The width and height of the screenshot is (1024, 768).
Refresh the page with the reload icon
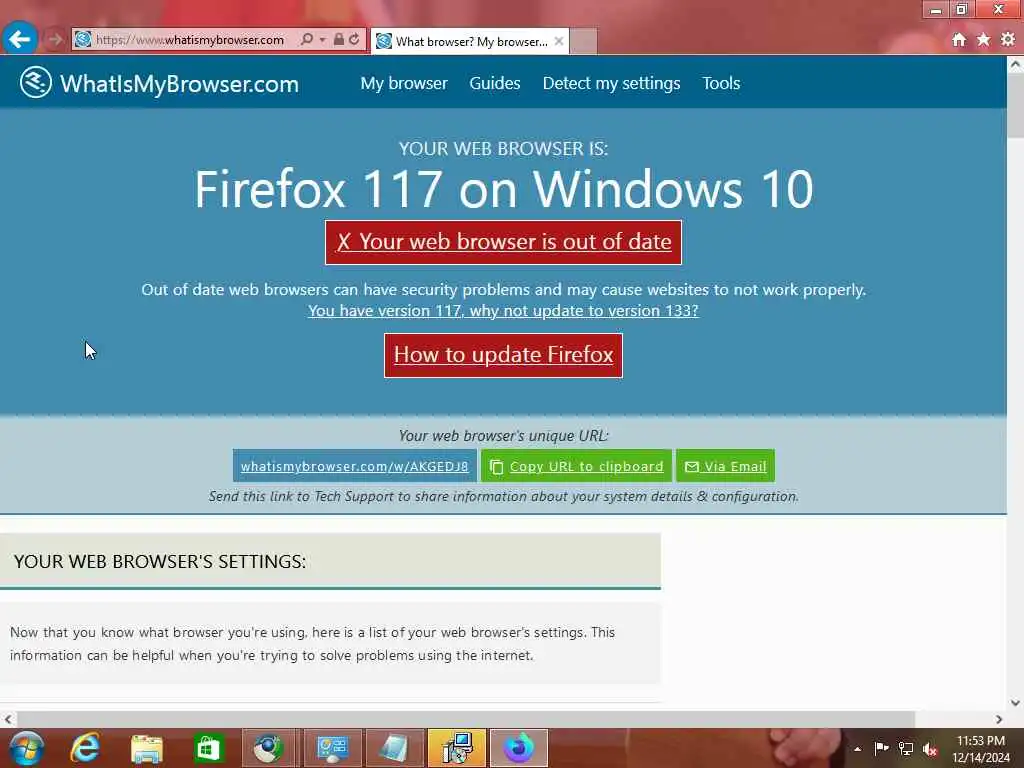(354, 39)
